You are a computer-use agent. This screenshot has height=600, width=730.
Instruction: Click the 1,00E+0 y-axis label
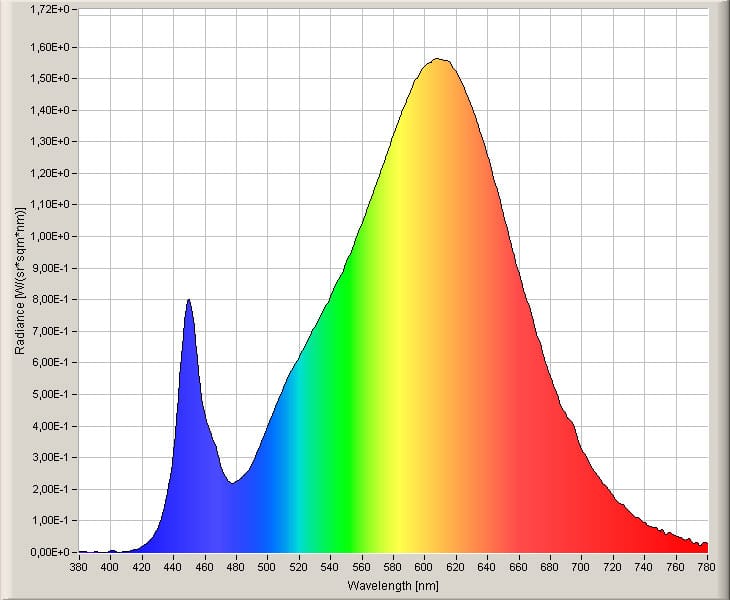click(49, 236)
